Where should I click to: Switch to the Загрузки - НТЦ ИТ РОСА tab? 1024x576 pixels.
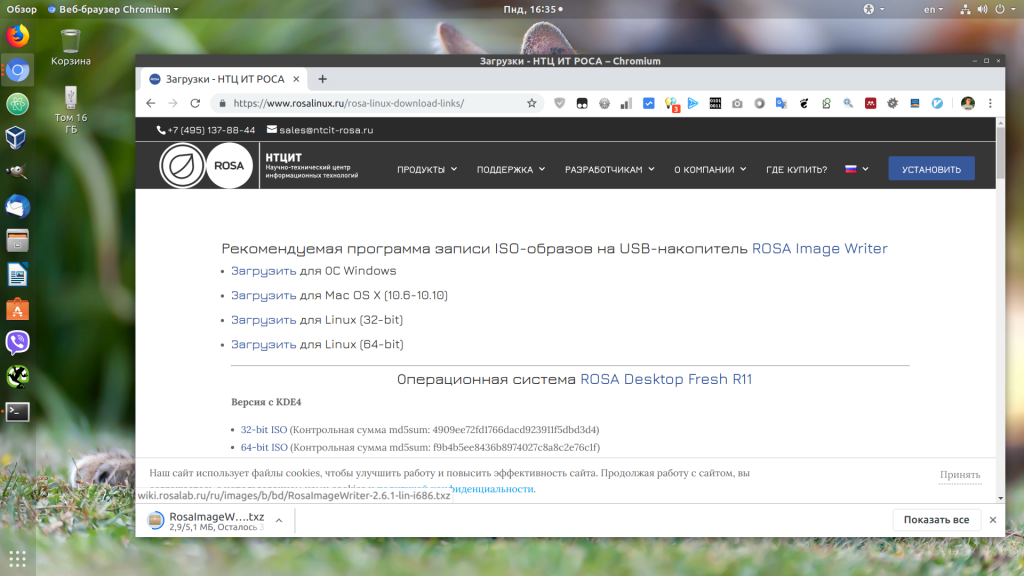[225, 78]
